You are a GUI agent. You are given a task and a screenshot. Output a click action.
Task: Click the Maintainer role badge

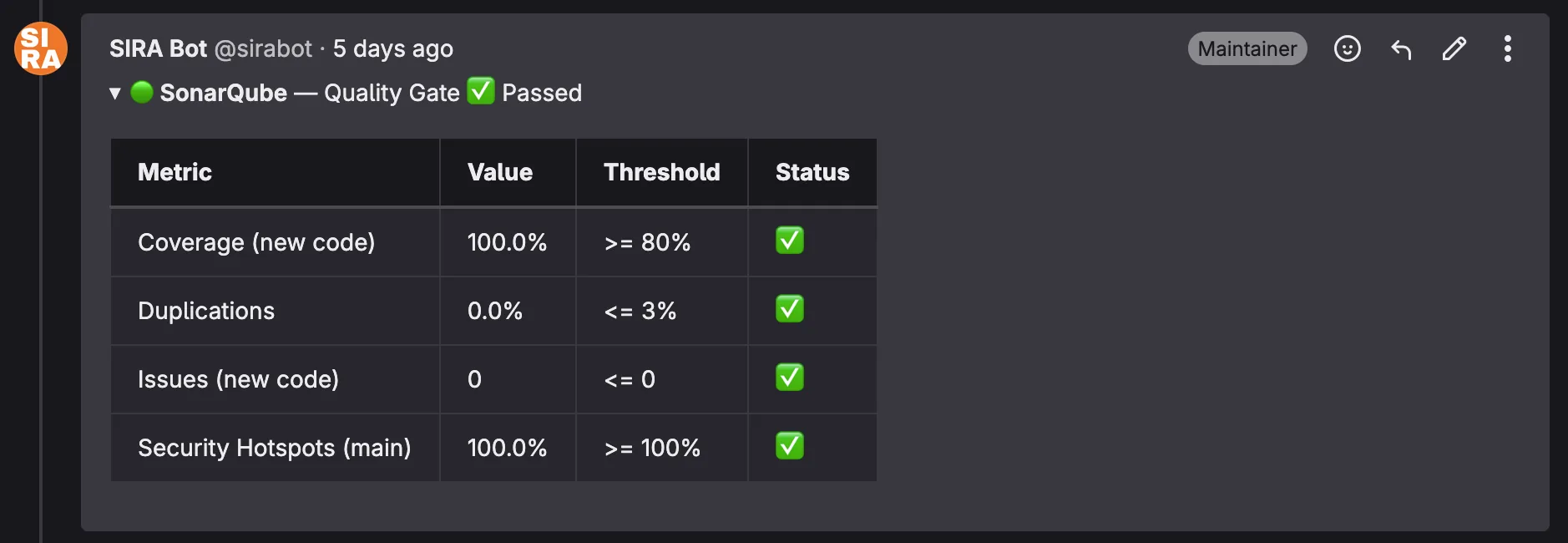coord(1247,48)
